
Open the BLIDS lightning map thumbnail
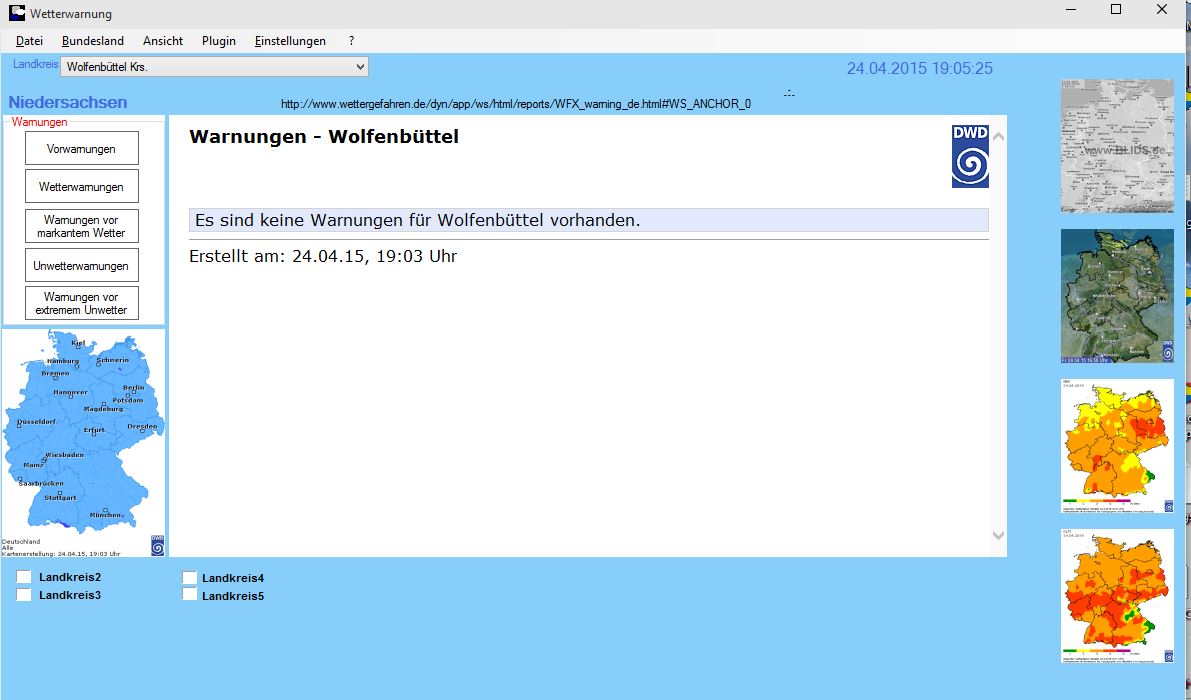pyautogui.click(x=1117, y=145)
